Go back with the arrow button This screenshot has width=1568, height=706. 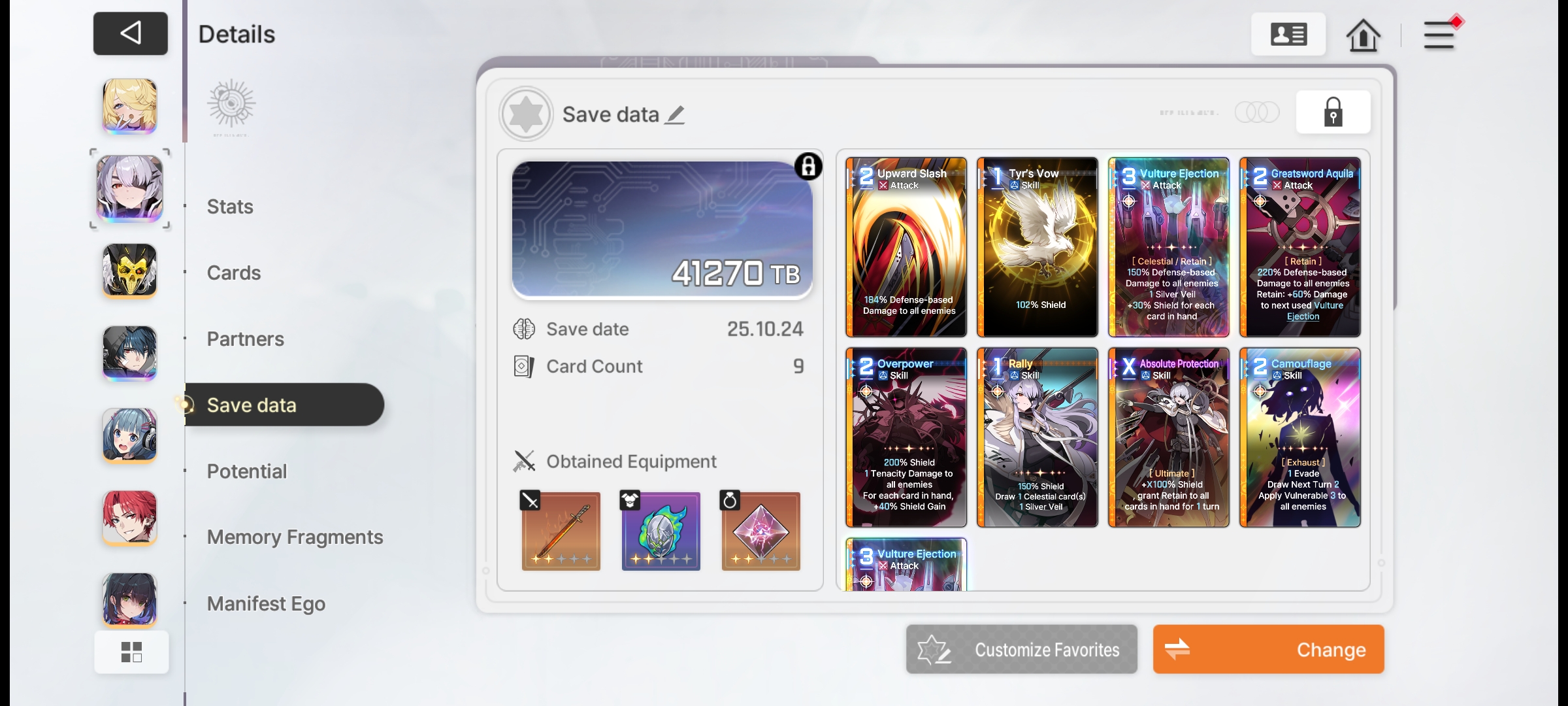131,33
